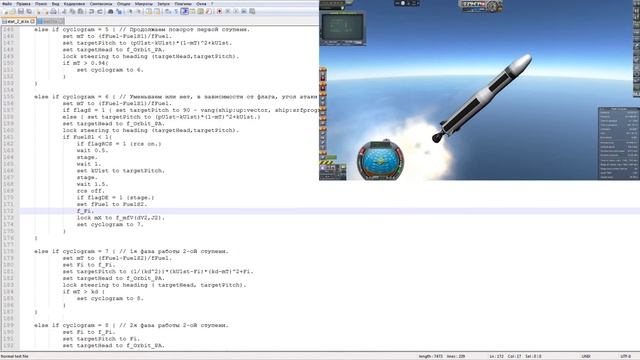Open the Поиск menu
The width and height of the screenshot is (640, 360).
pos(41,4)
